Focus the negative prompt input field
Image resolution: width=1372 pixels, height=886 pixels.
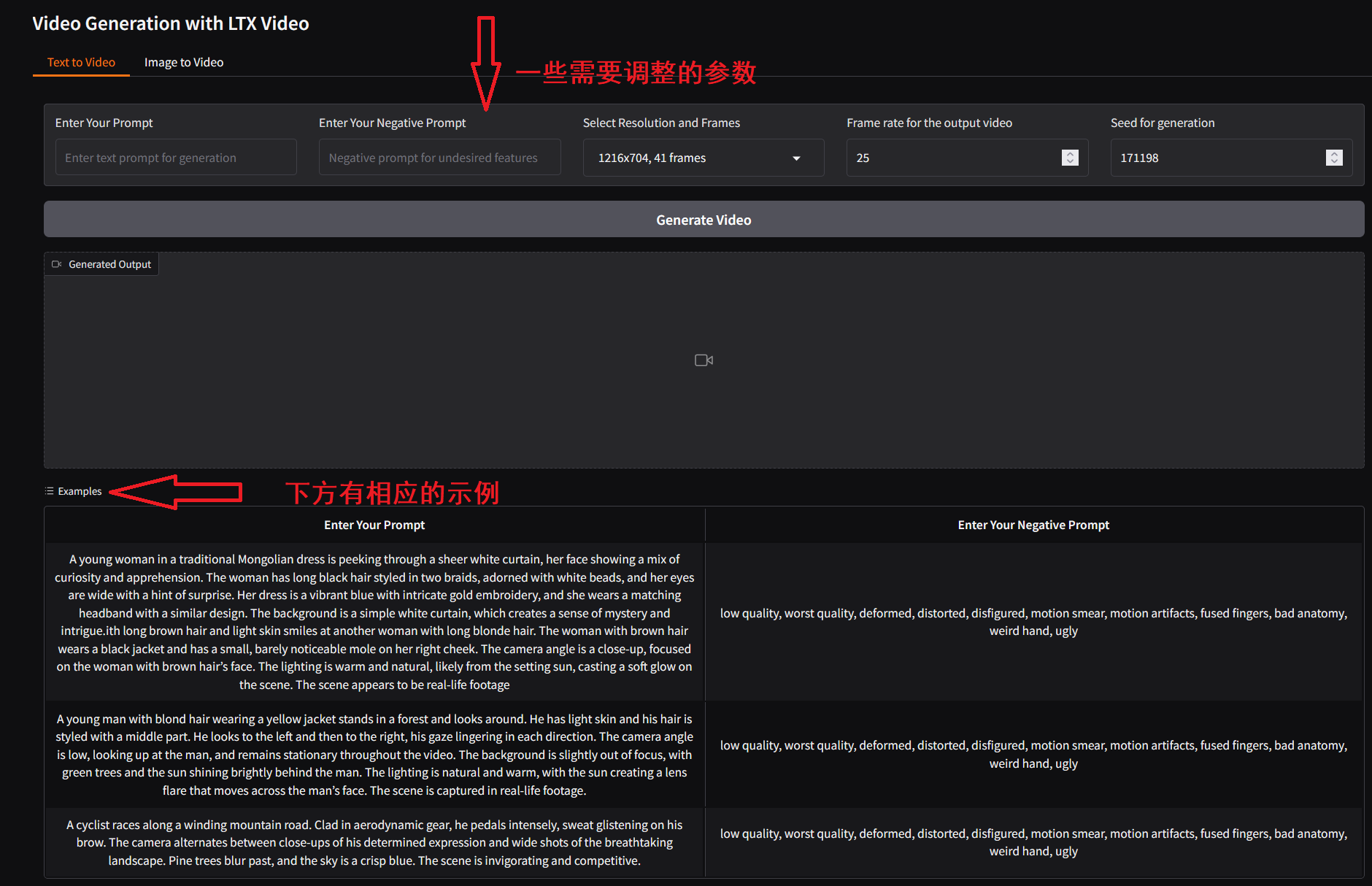coord(439,158)
